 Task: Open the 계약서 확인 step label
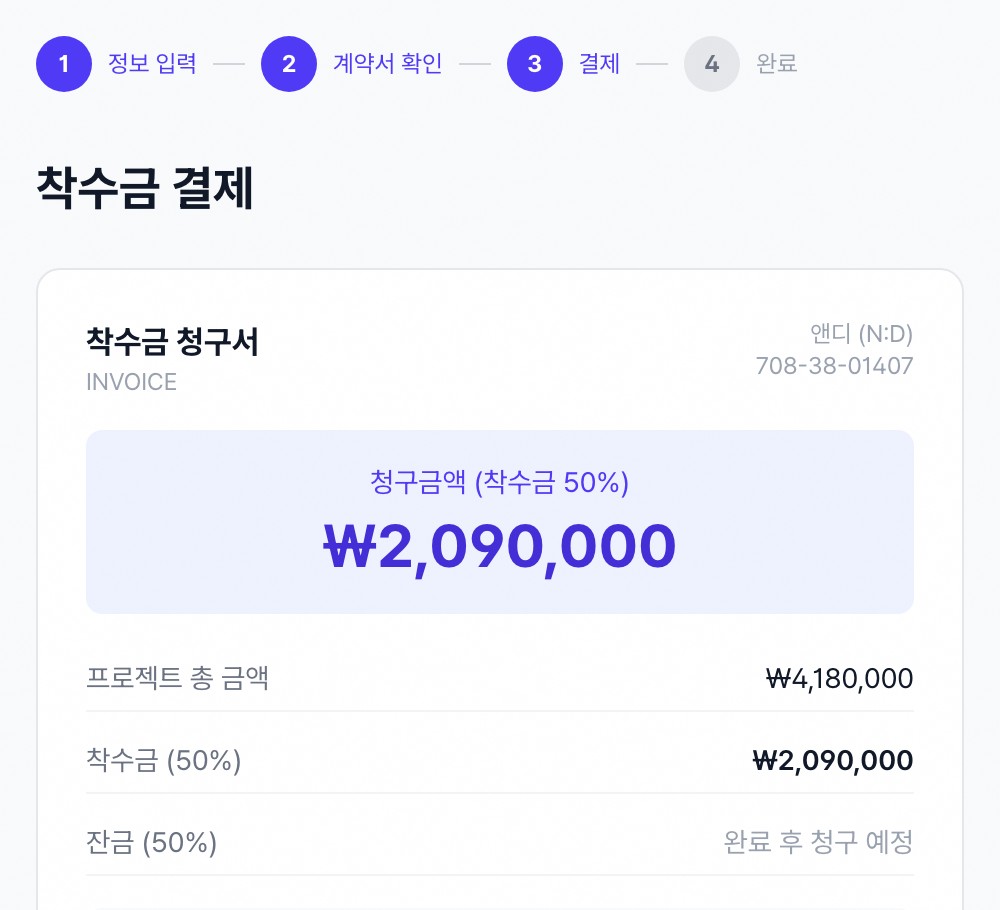[x=387, y=64]
